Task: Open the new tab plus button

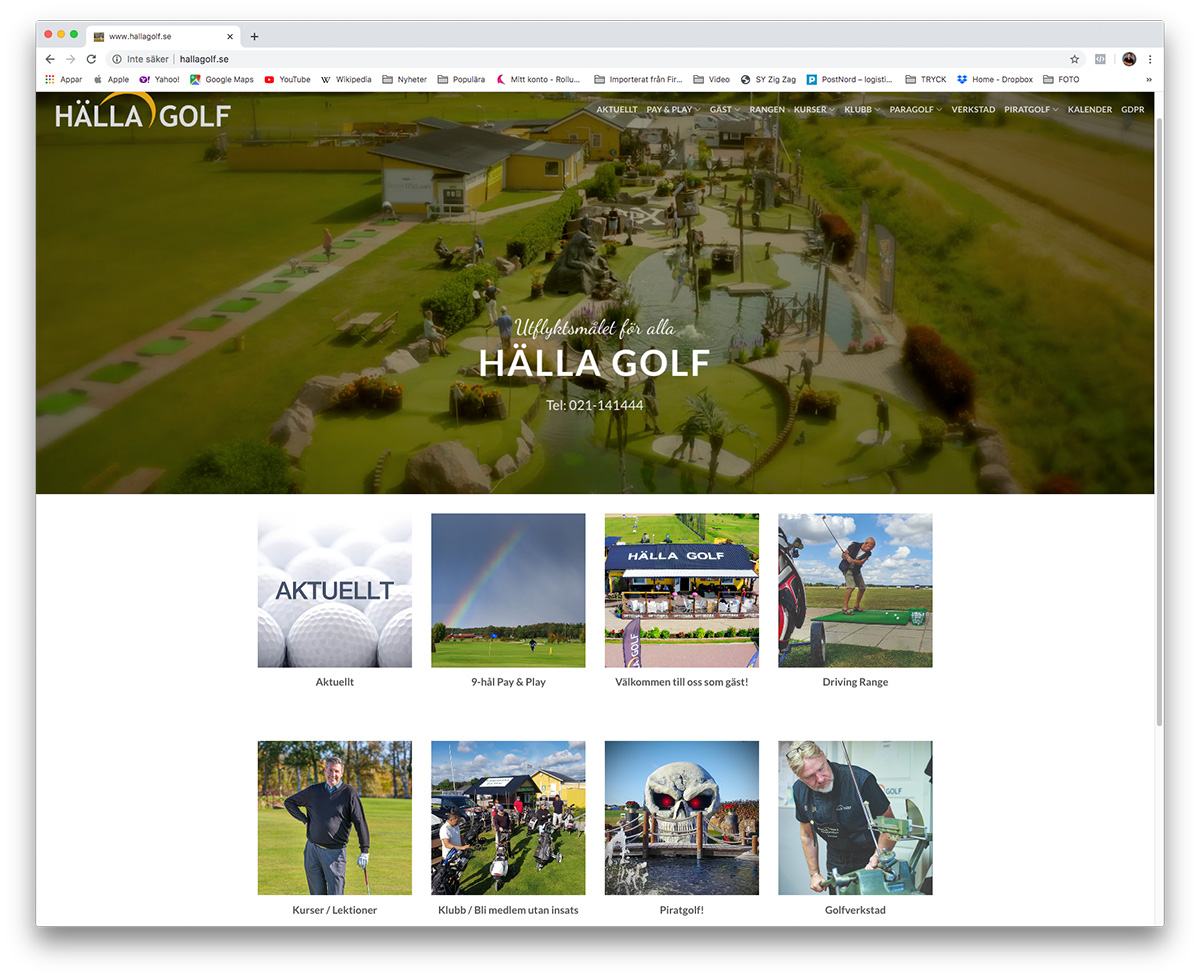Action: [254, 36]
